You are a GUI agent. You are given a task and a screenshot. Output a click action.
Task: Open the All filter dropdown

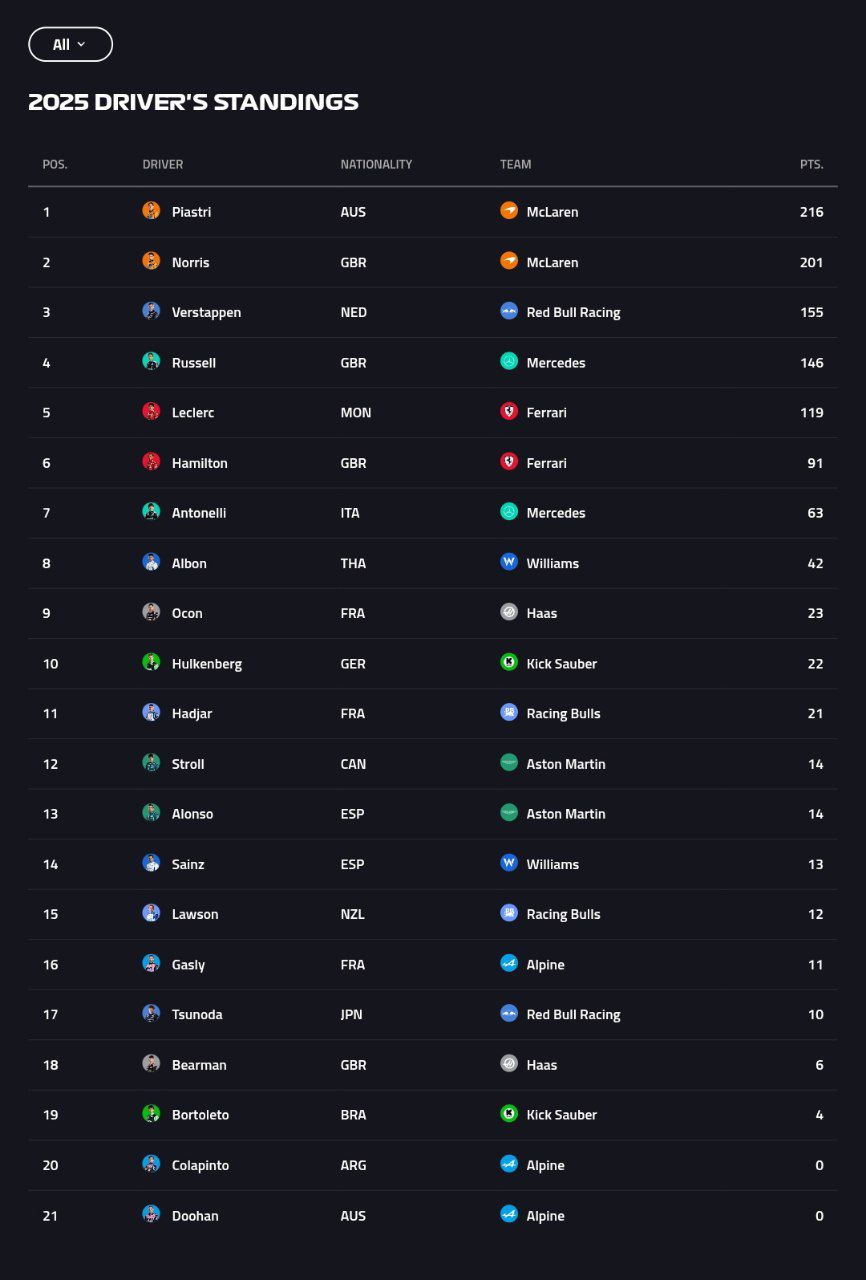pos(70,44)
